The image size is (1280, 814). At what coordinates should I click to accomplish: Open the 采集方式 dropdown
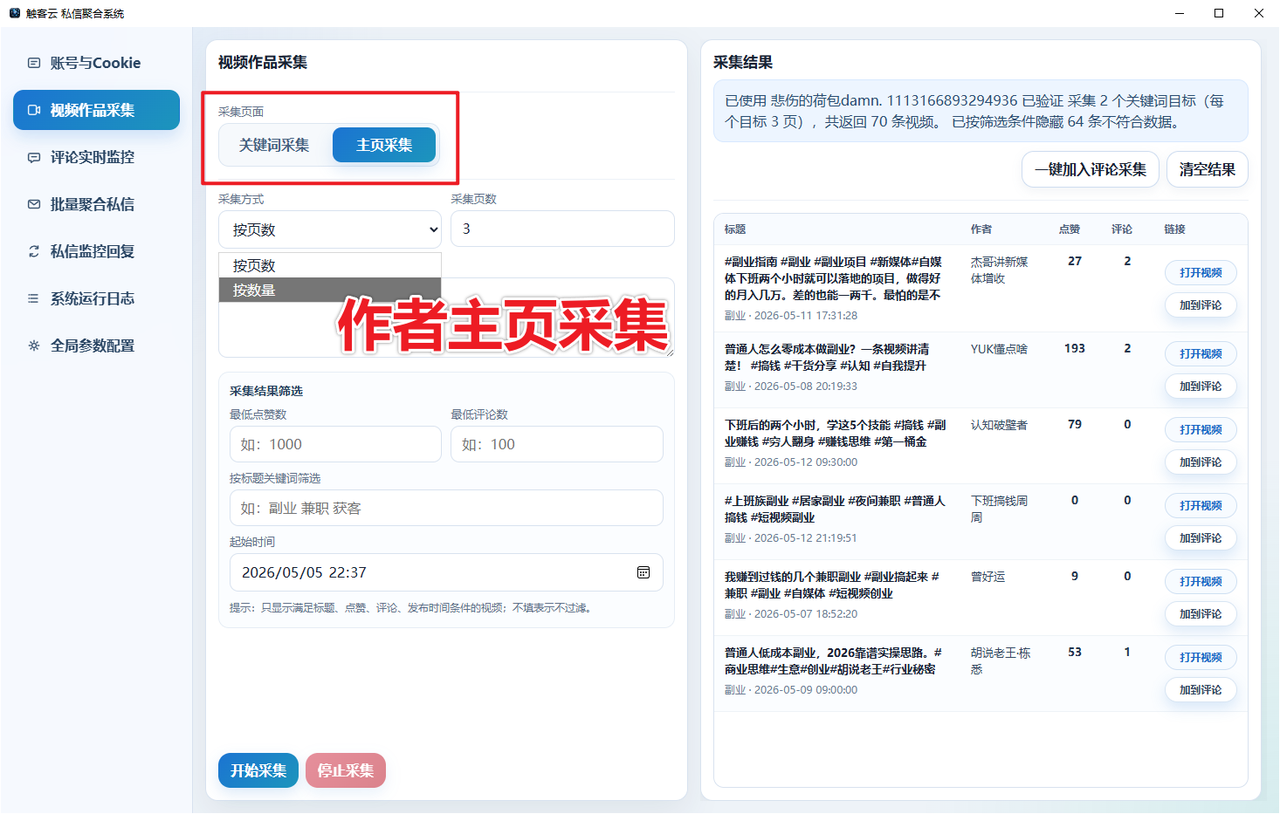click(x=330, y=229)
